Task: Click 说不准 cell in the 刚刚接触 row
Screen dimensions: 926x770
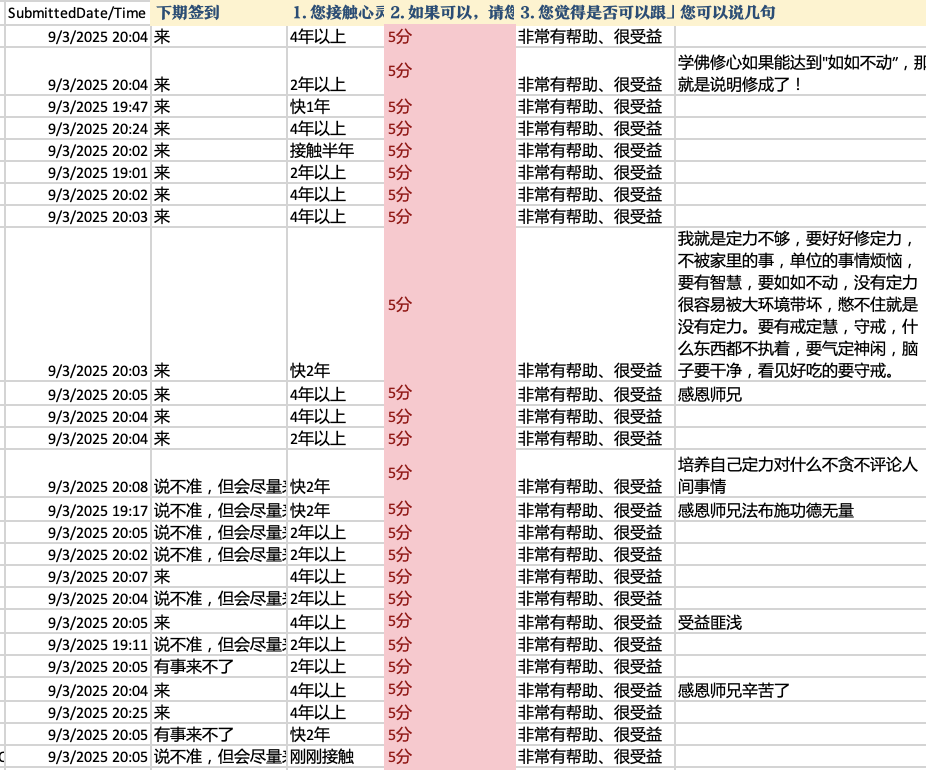Action: pos(219,756)
